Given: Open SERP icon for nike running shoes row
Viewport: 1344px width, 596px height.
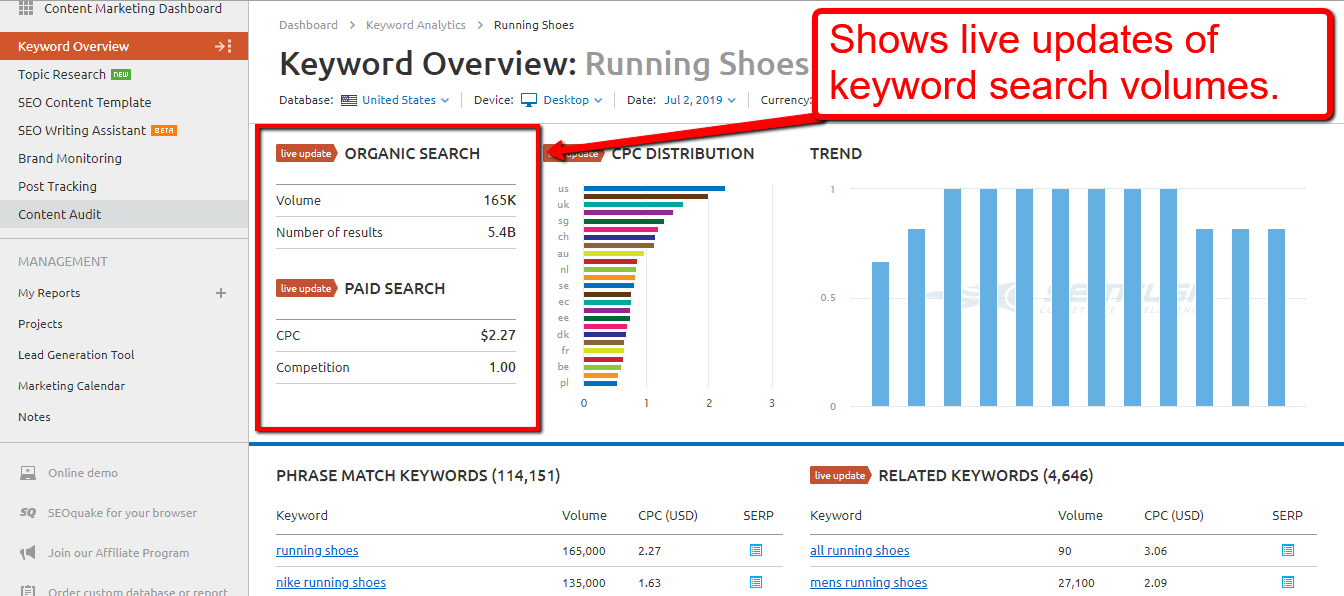Looking at the screenshot, I should [756, 582].
